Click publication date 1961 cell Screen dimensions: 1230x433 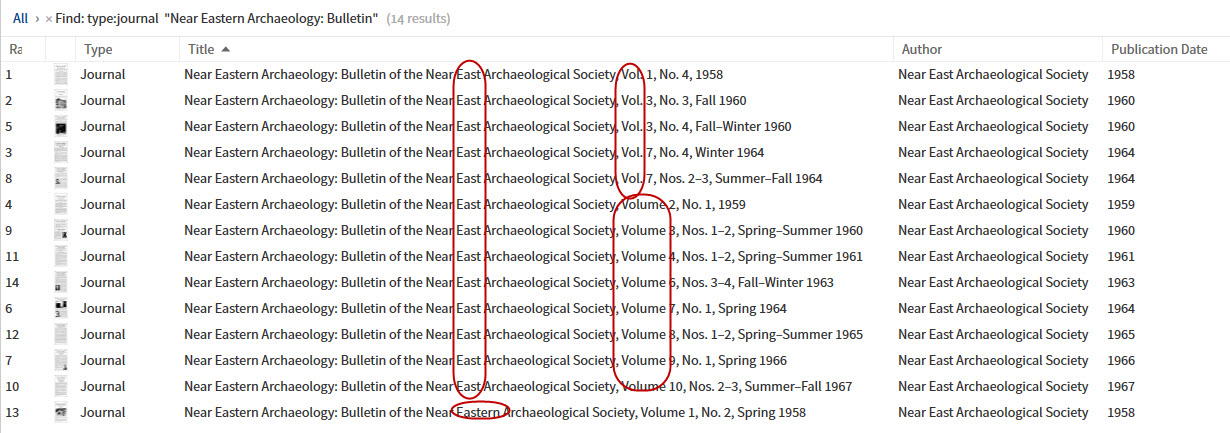pos(1121,256)
